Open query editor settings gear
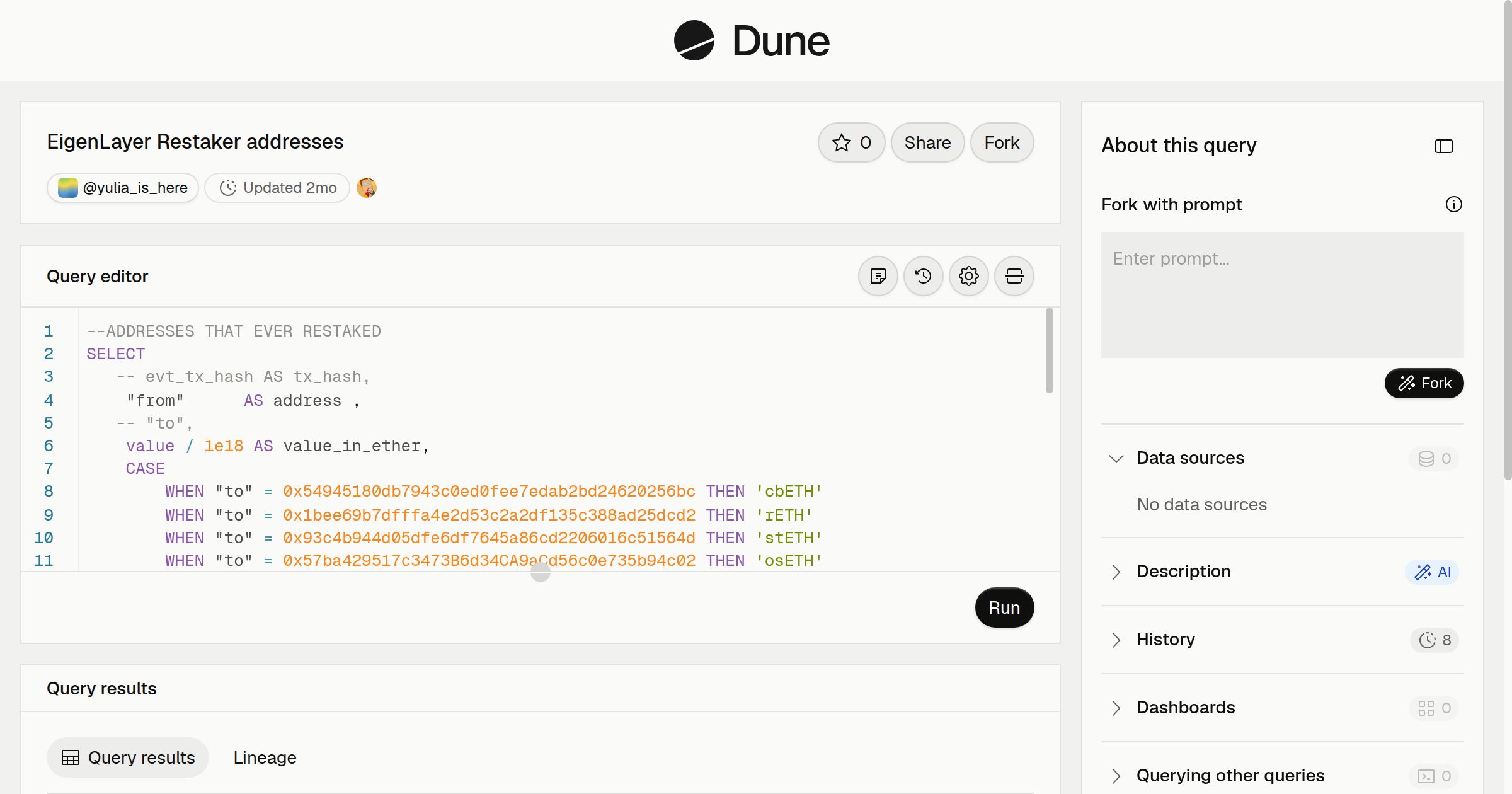Viewport: 1512px width, 794px height. 968,276
